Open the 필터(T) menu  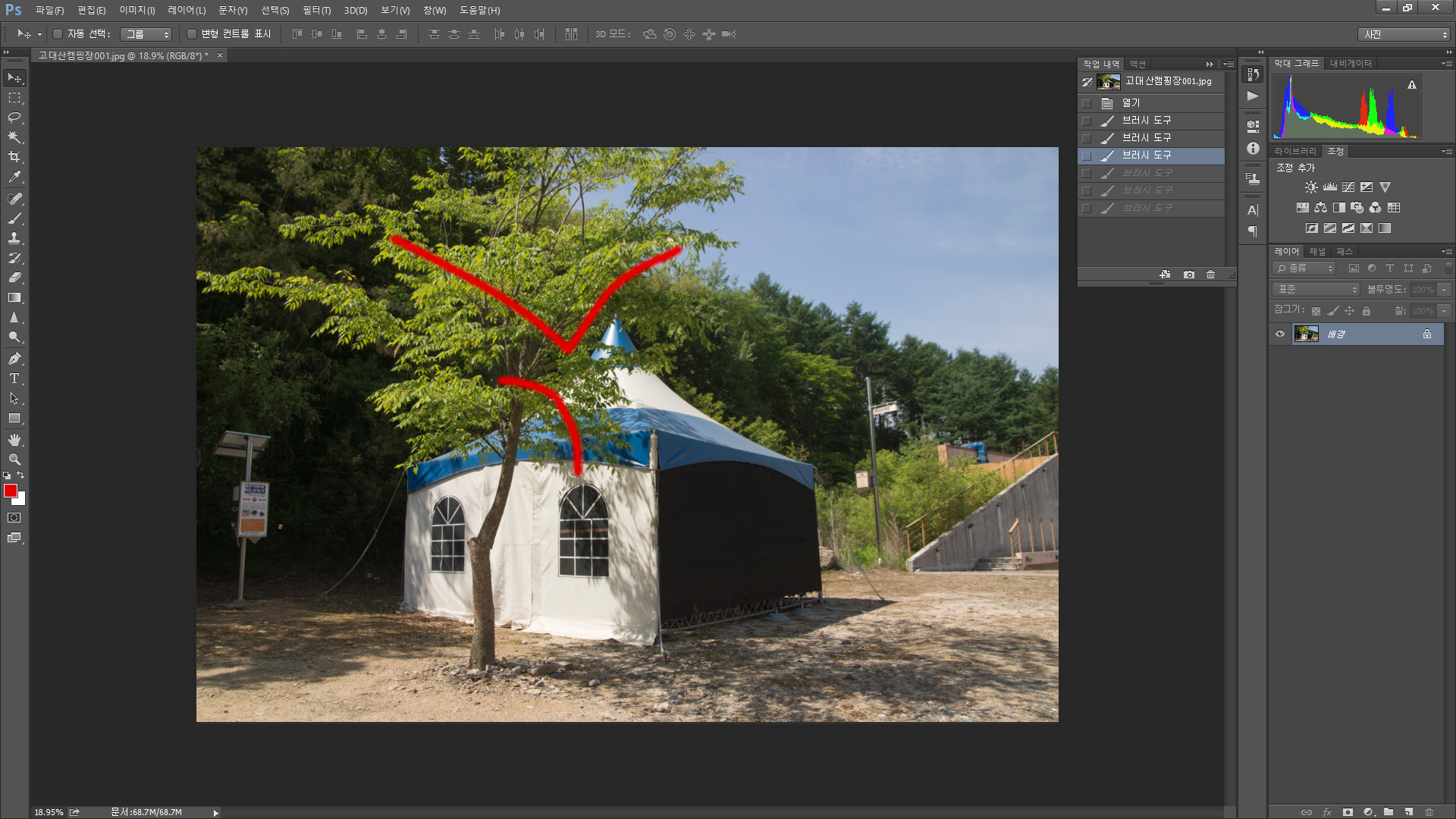(316, 10)
